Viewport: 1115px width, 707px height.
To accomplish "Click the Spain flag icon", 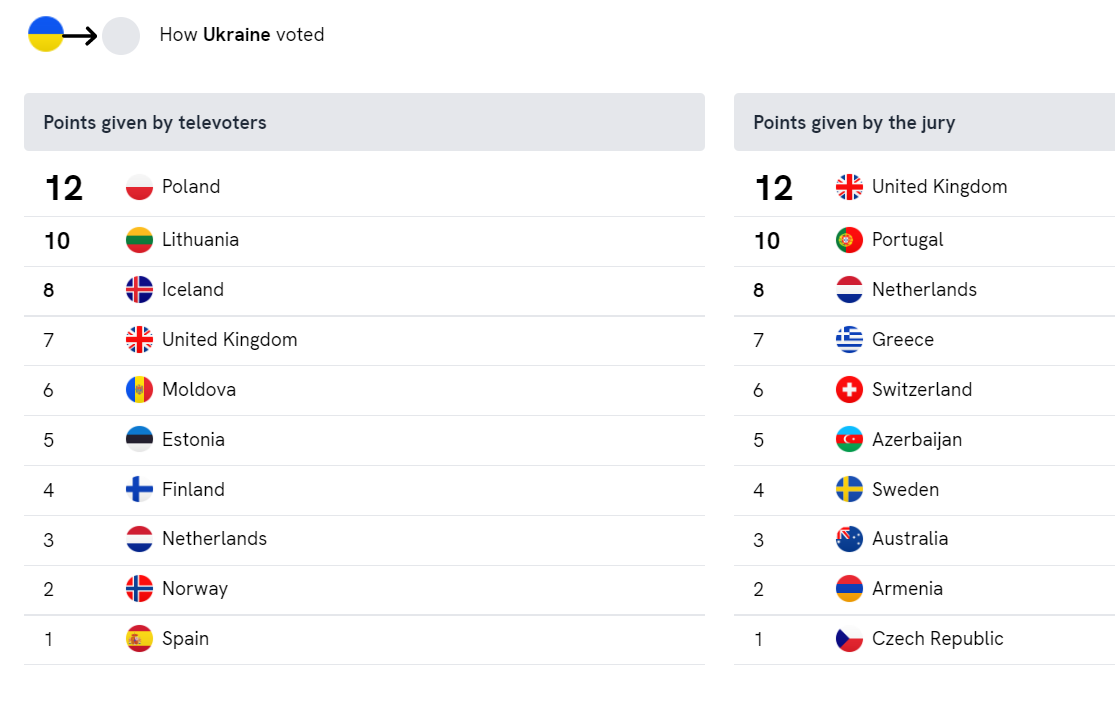I will point(139,639).
